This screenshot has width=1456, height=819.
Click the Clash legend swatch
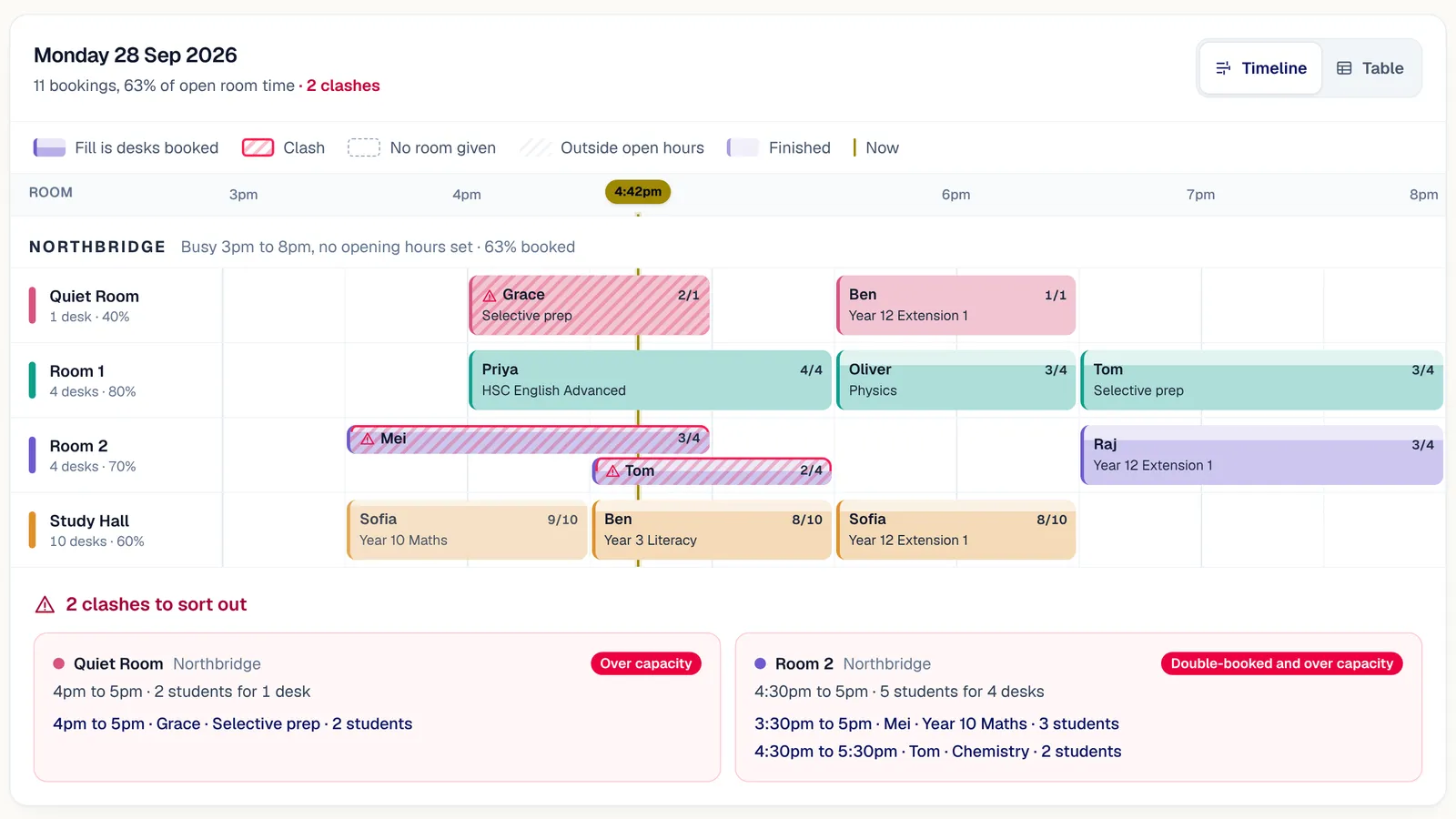click(x=258, y=147)
